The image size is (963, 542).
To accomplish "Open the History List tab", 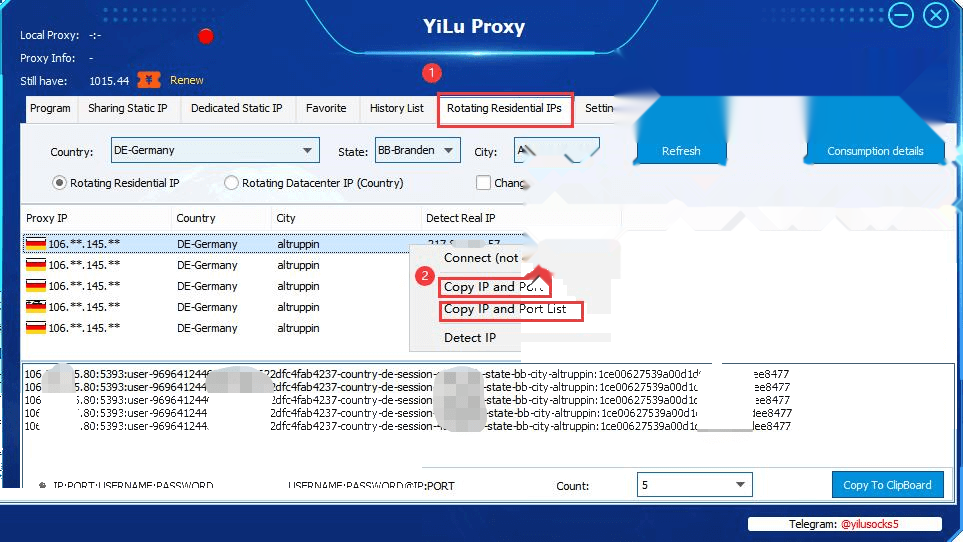I will (x=397, y=109).
